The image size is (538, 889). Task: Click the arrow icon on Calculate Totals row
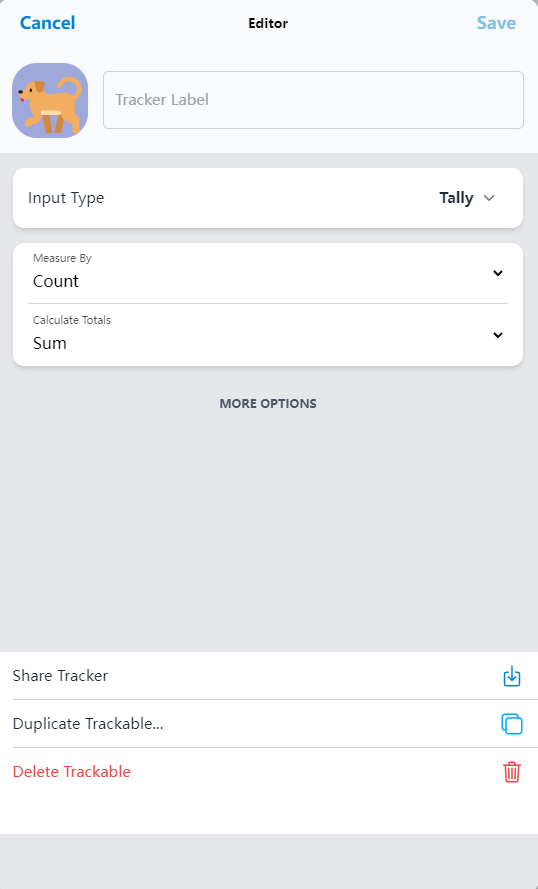tap(498, 335)
